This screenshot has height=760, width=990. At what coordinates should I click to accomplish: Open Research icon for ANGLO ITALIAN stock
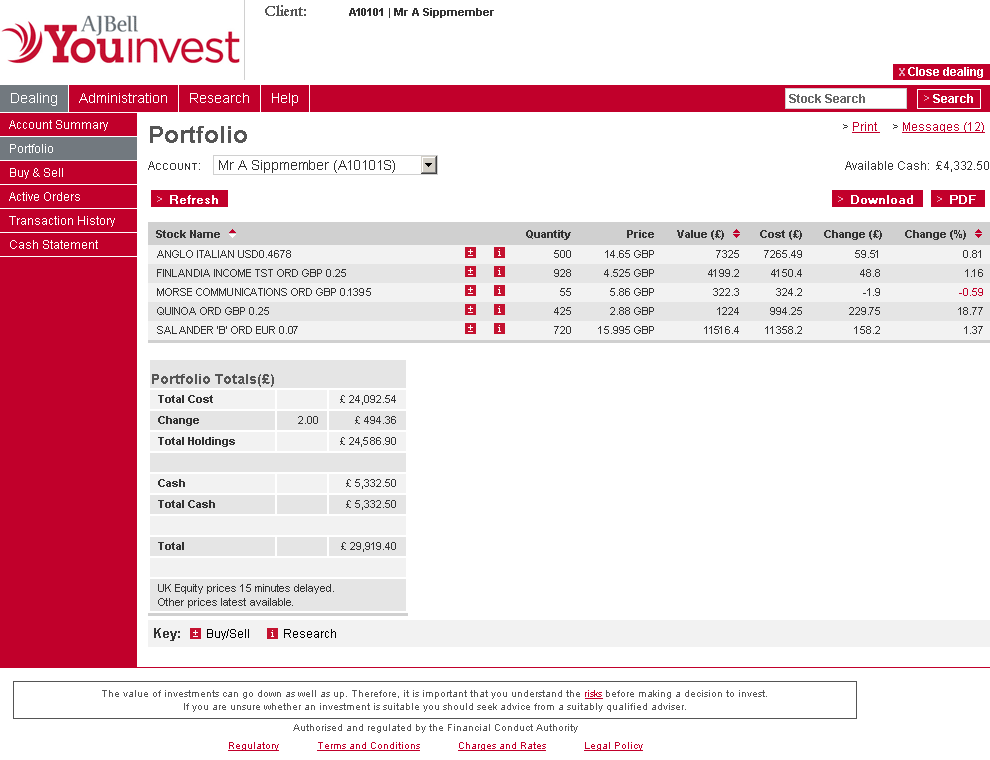coord(499,253)
